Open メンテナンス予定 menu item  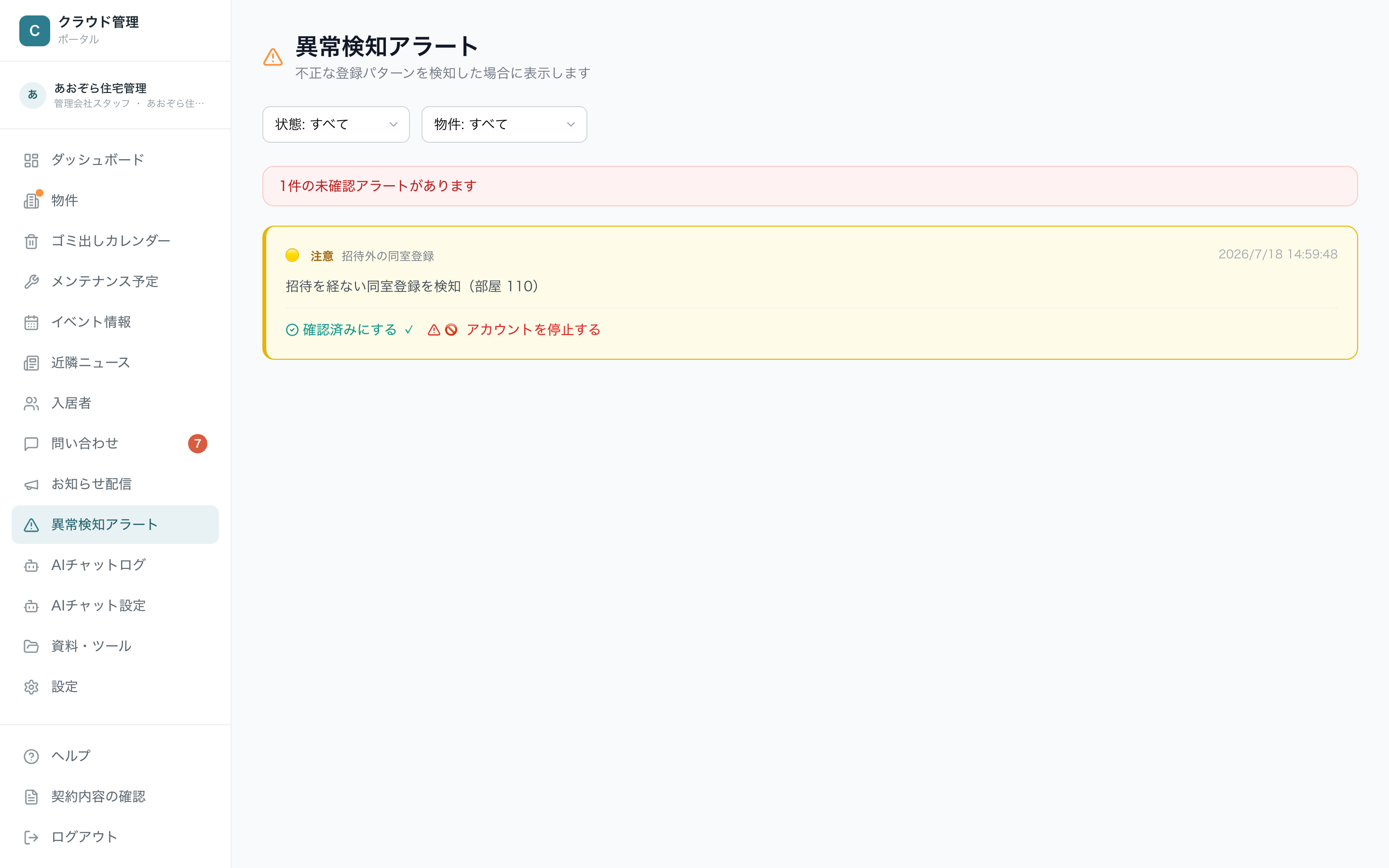[x=115, y=282]
